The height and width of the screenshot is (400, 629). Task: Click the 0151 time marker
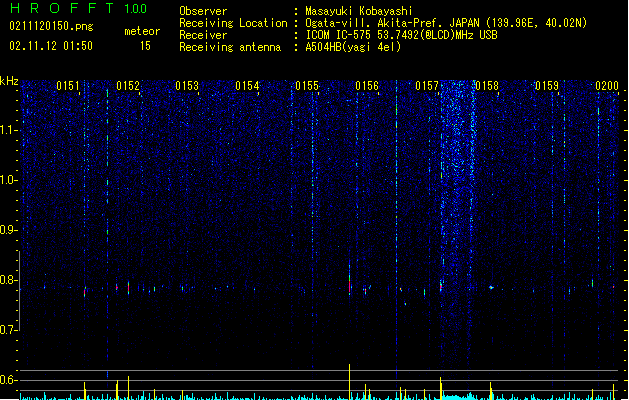tap(68, 86)
